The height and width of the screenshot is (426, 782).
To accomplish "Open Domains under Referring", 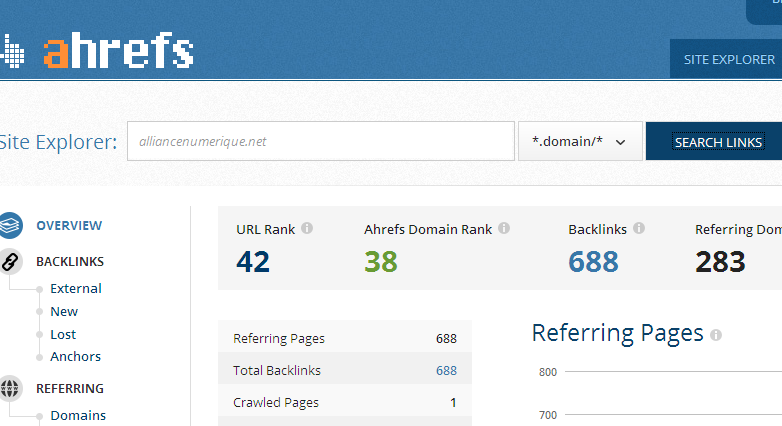I will point(78,415).
